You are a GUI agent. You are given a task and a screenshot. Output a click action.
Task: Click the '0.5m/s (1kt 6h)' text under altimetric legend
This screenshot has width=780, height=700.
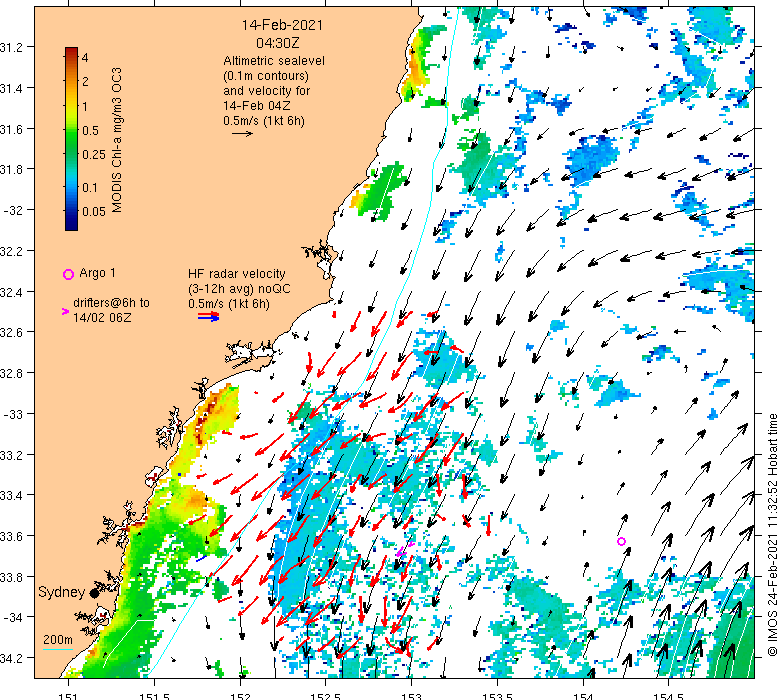pos(264,121)
